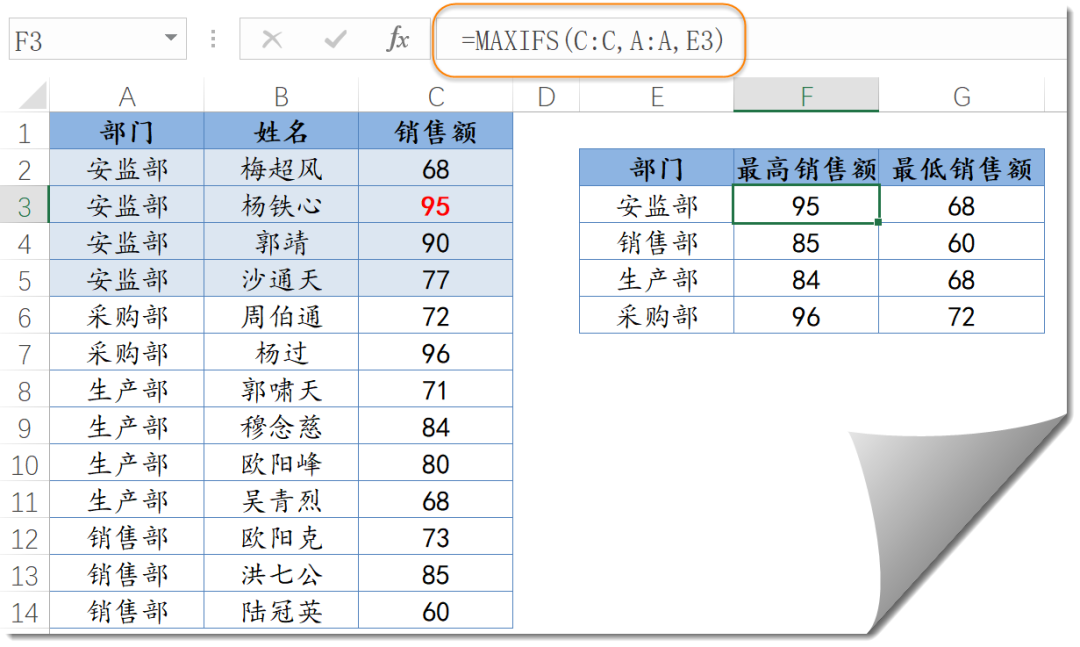The width and height of the screenshot is (1080, 647).
Task: Click 生产部 in the summary table
Action: tap(657, 279)
